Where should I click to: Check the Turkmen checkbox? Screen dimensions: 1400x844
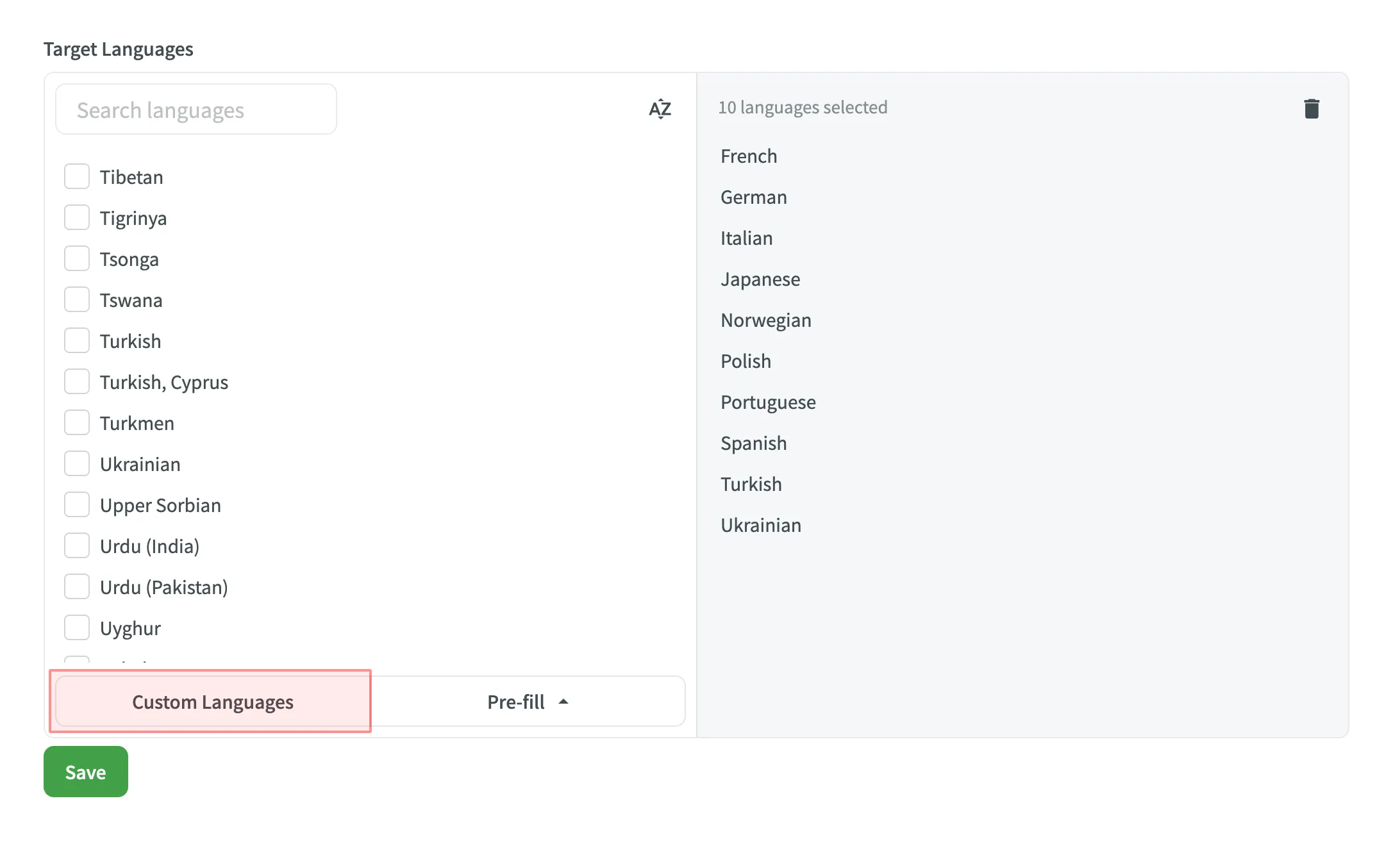76,422
